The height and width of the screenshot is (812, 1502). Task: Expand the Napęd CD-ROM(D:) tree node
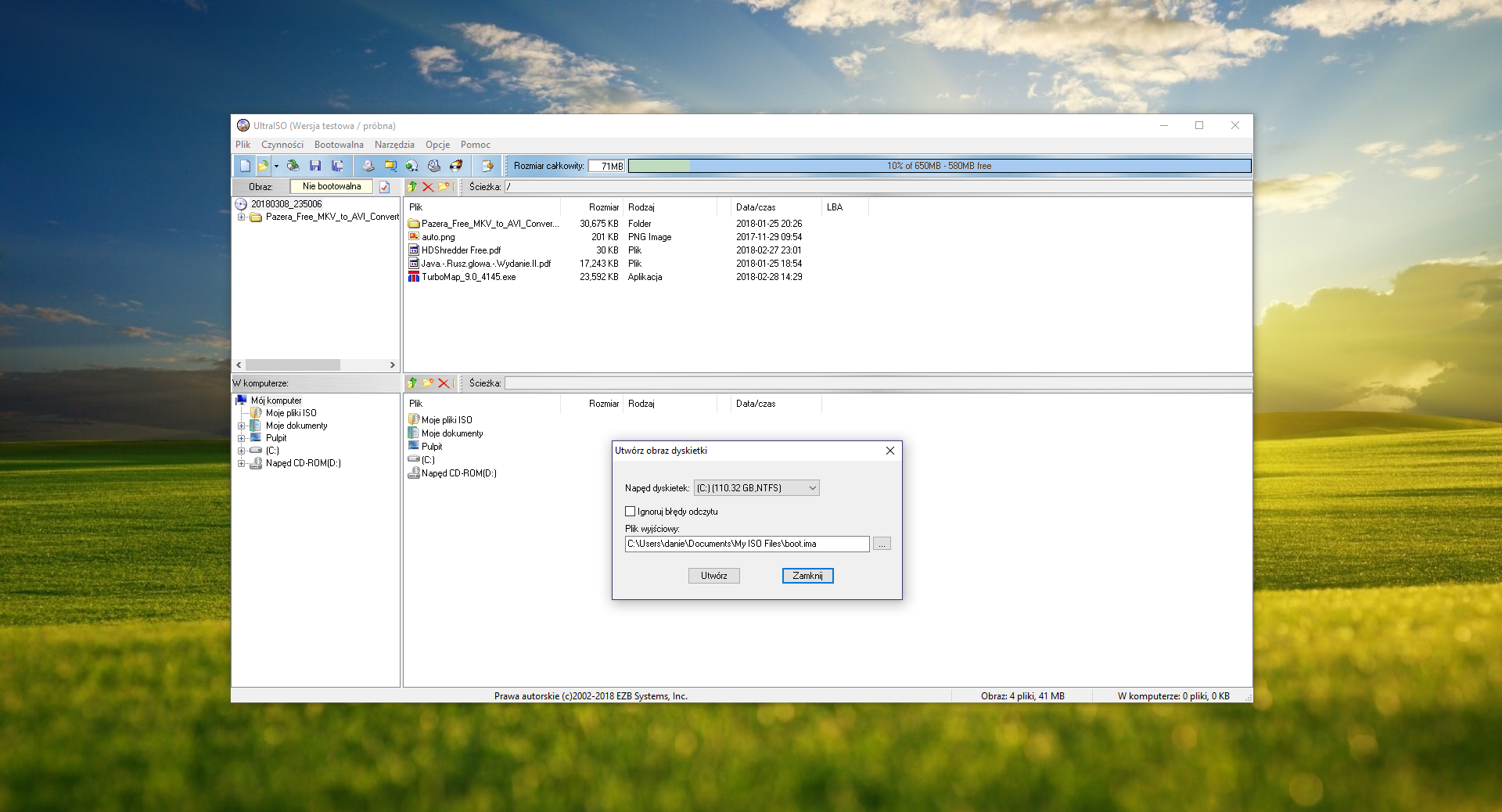coord(242,464)
